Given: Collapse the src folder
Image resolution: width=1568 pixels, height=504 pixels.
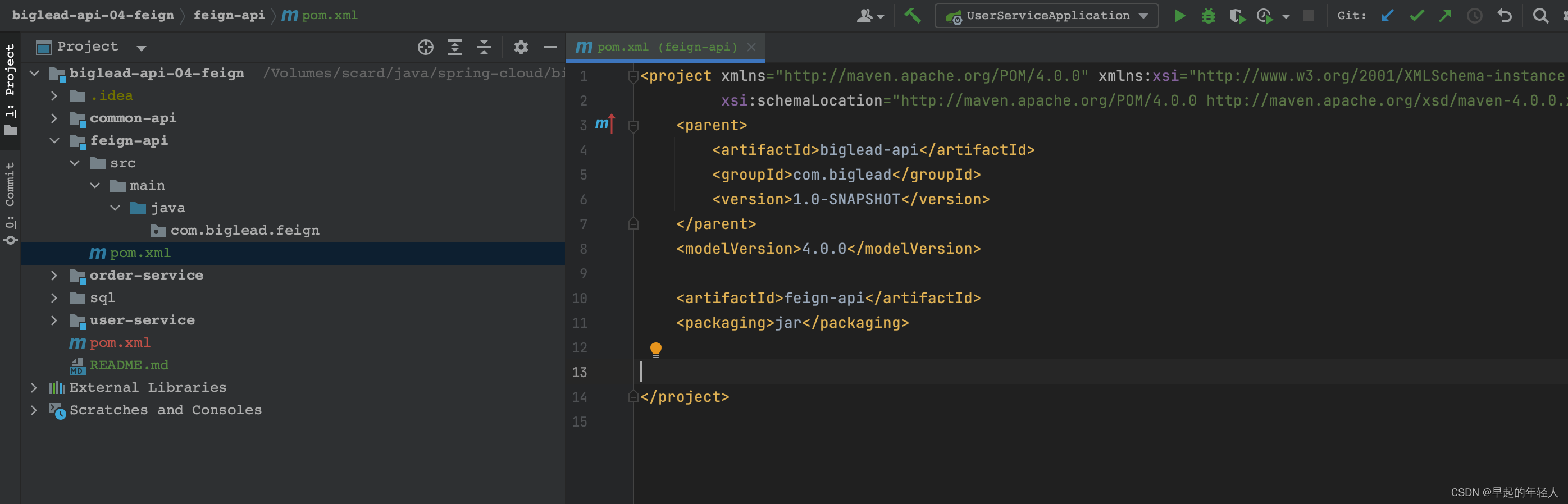Looking at the screenshot, I should (75, 163).
